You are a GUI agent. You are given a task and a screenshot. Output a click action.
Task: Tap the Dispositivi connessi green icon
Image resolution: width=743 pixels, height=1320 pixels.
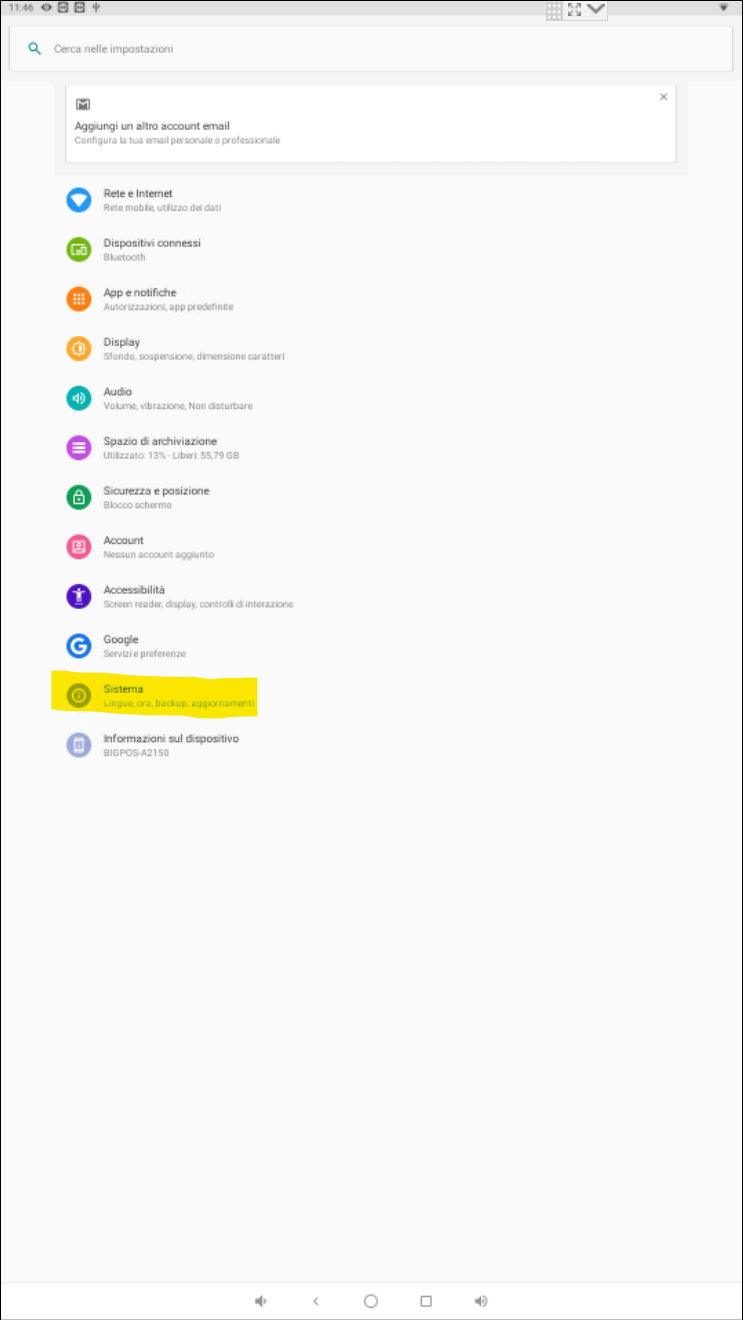pos(79,250)
